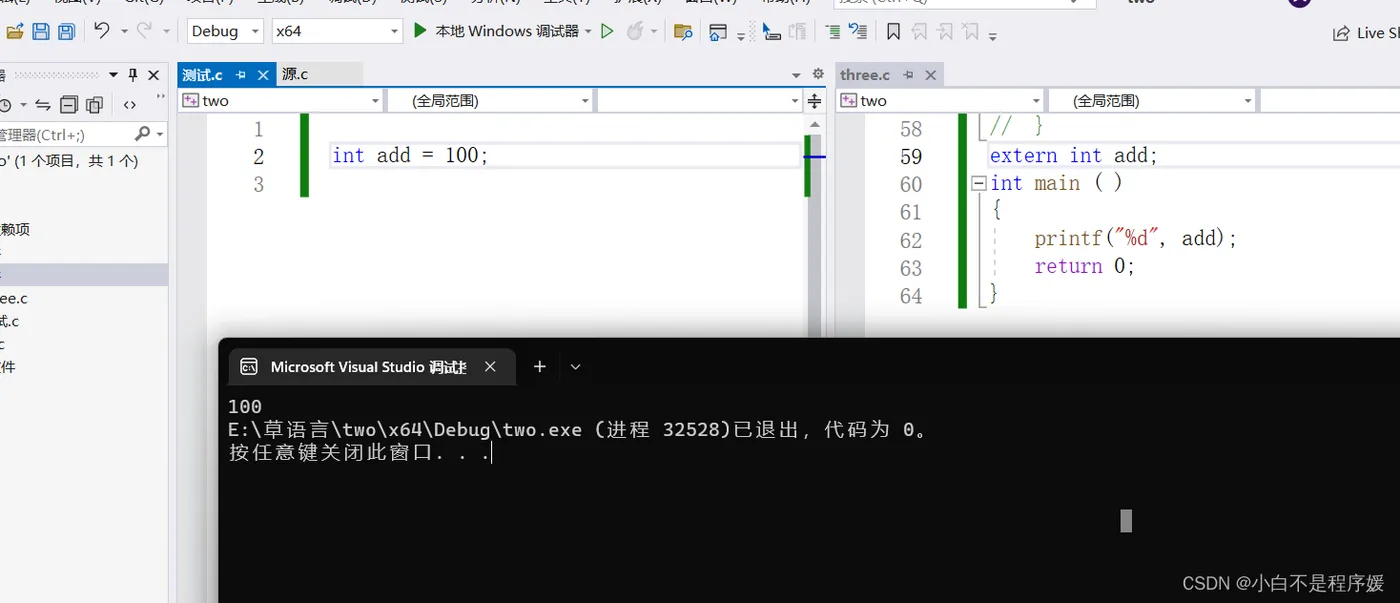Open dropdown arrow beside 本地 Windows 调试器
This screenshot has width=1400, height=603.
(x=588, y=32)
